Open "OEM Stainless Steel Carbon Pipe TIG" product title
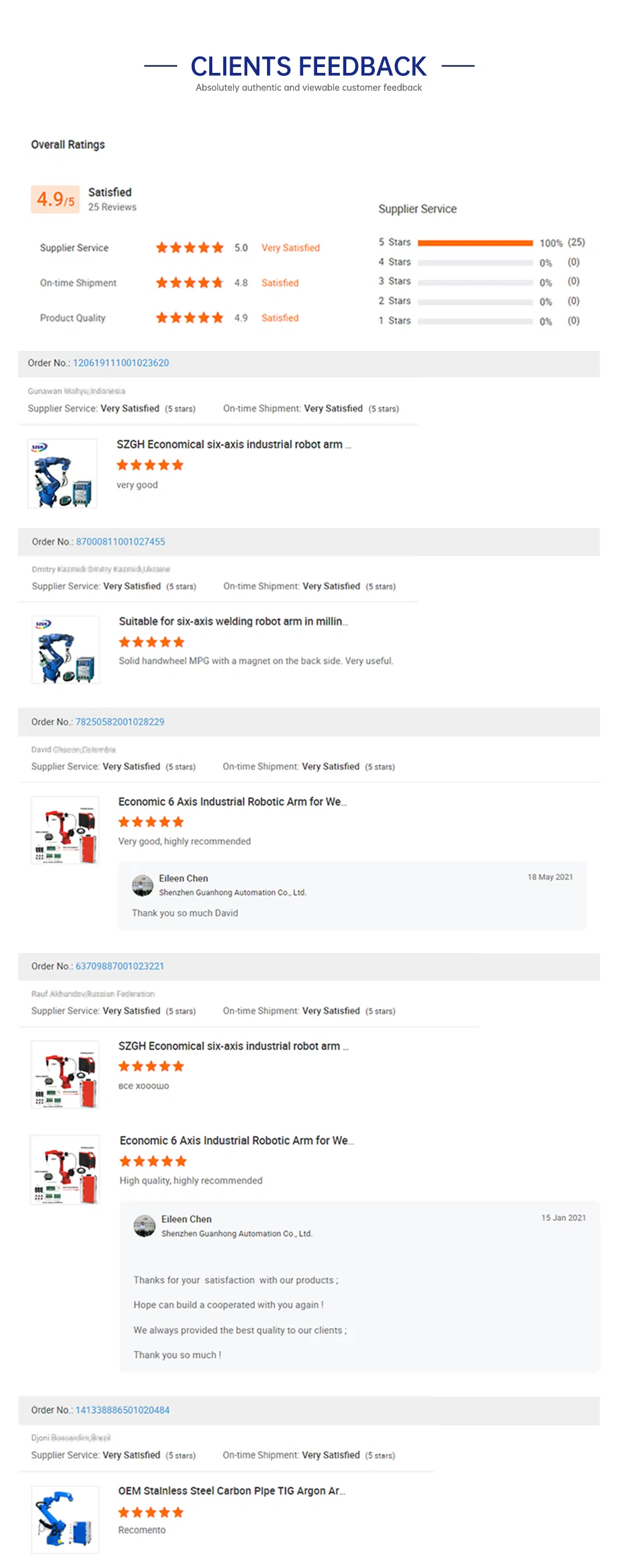618x1568 pixels. (231, 1490)
